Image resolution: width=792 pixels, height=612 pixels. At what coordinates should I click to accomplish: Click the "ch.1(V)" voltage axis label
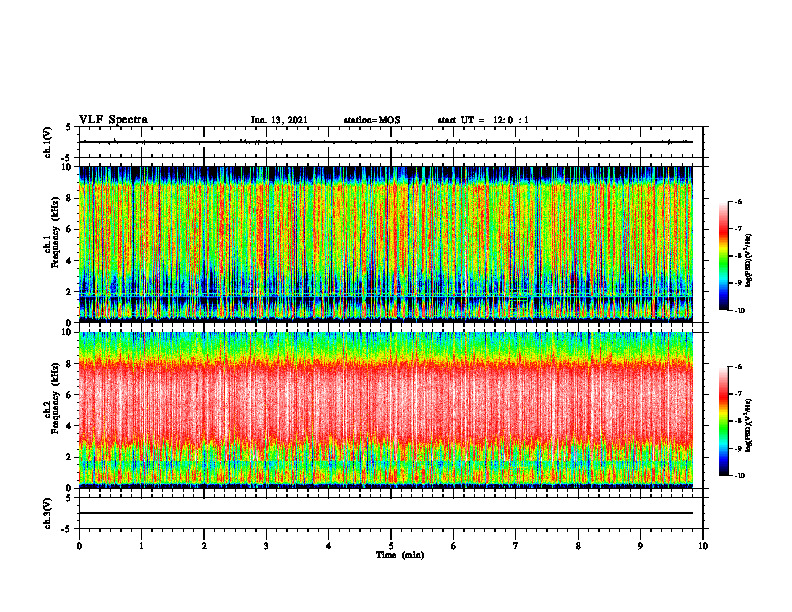[x=48, y=142]
